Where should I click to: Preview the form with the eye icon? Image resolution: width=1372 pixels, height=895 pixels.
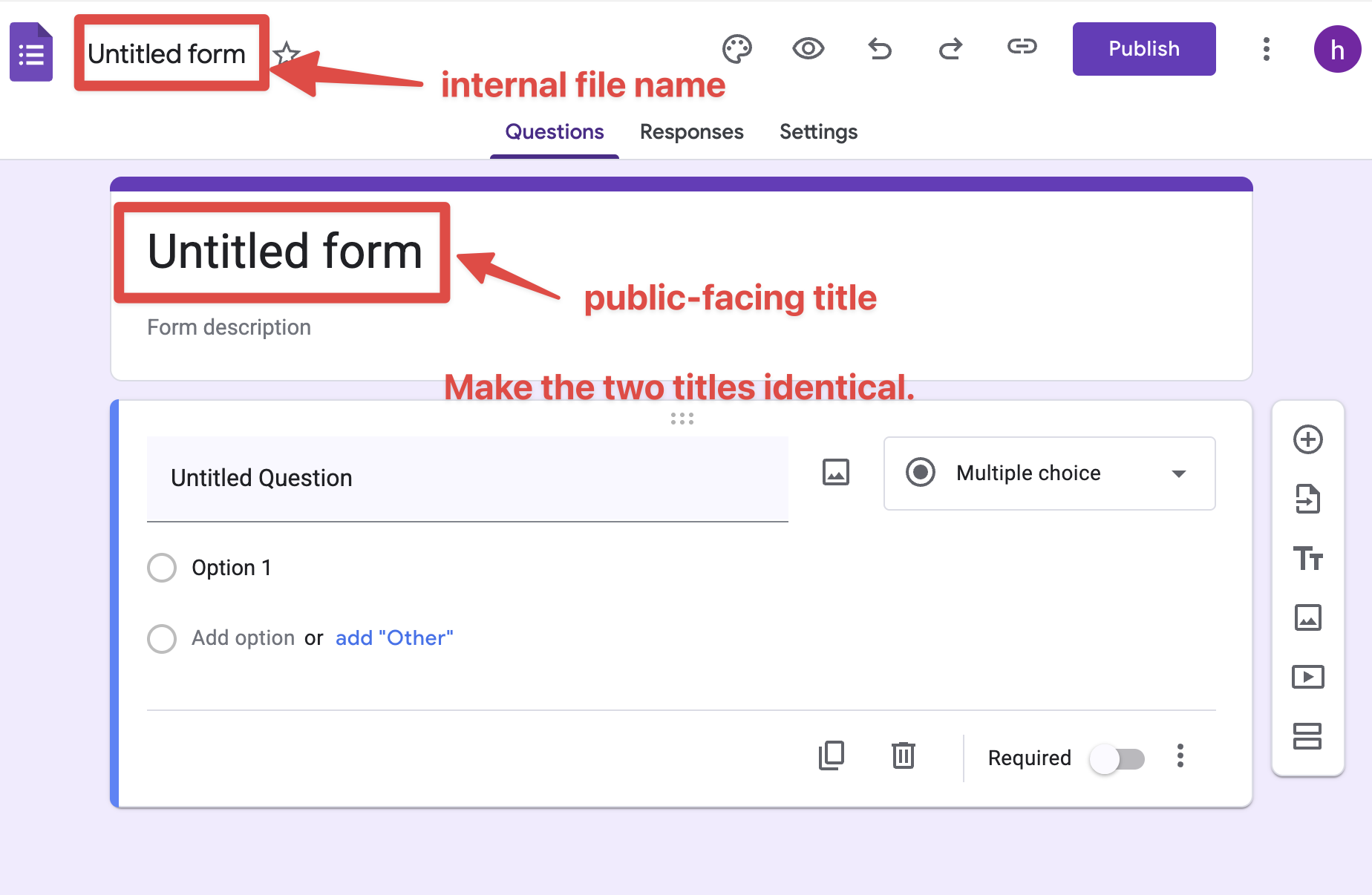(808, 48)
